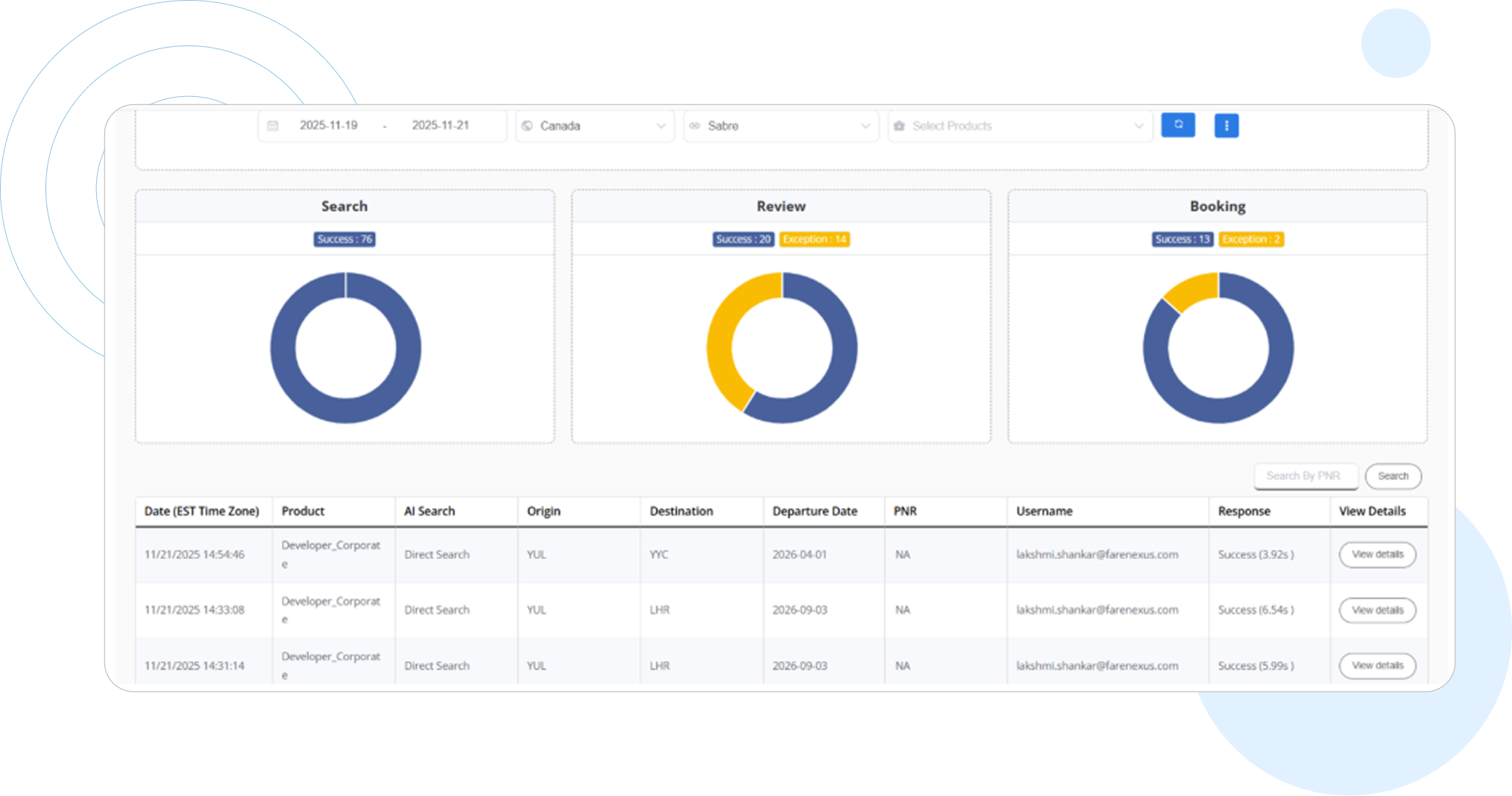
Task: Click the briefcase icon in Select Products
Action: point(899,126)
